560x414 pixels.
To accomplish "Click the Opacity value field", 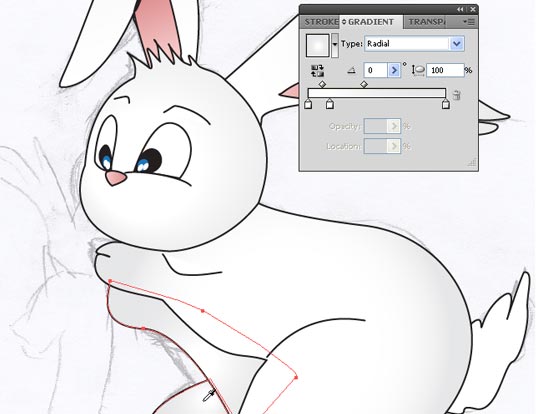I will pyautogui.click(x=375, y=126).
